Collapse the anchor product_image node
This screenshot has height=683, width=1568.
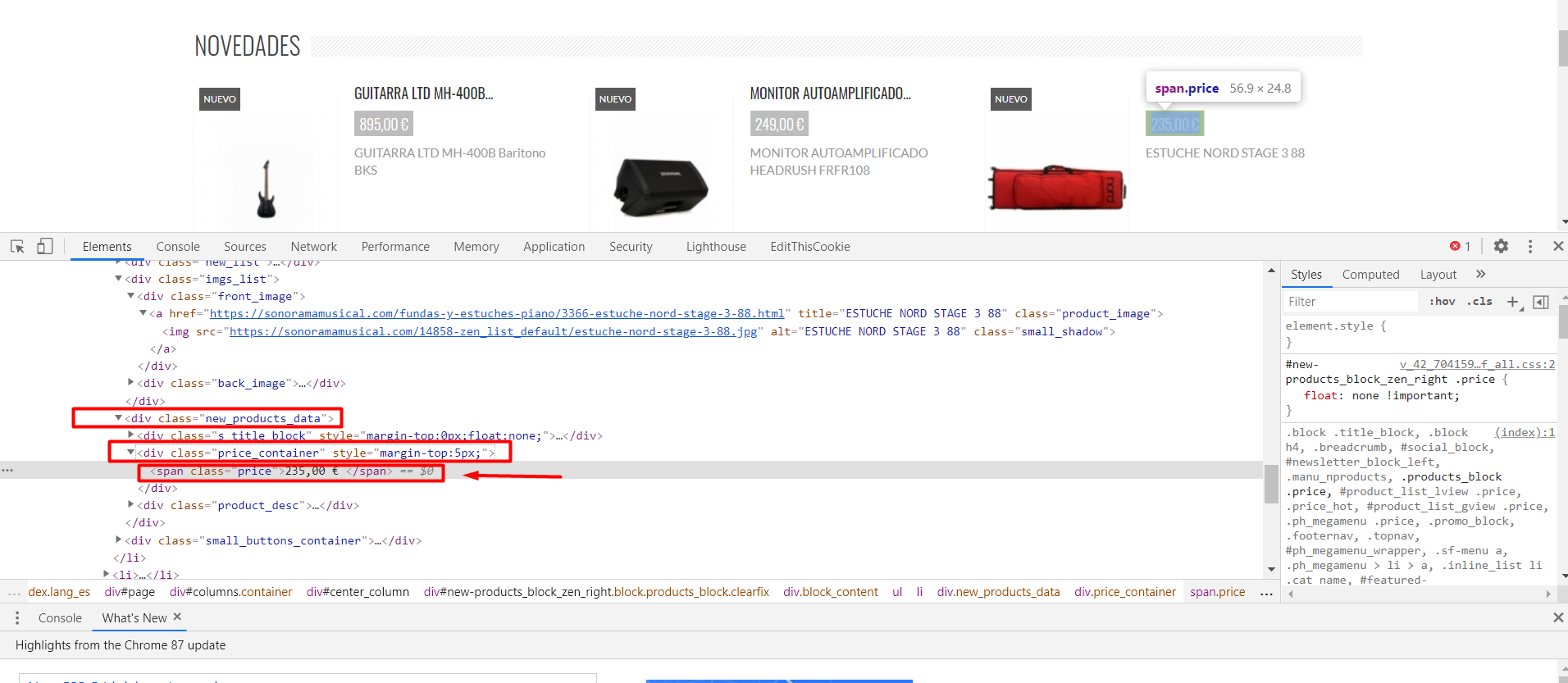click(x=143, y=313)
